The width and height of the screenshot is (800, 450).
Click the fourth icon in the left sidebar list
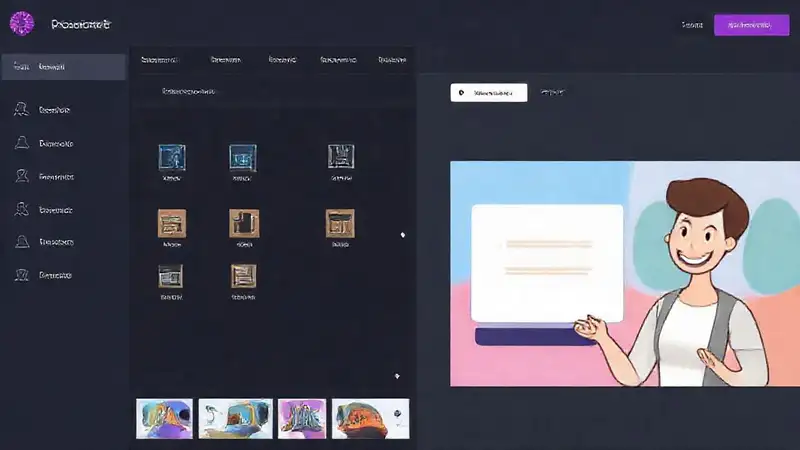21,209
